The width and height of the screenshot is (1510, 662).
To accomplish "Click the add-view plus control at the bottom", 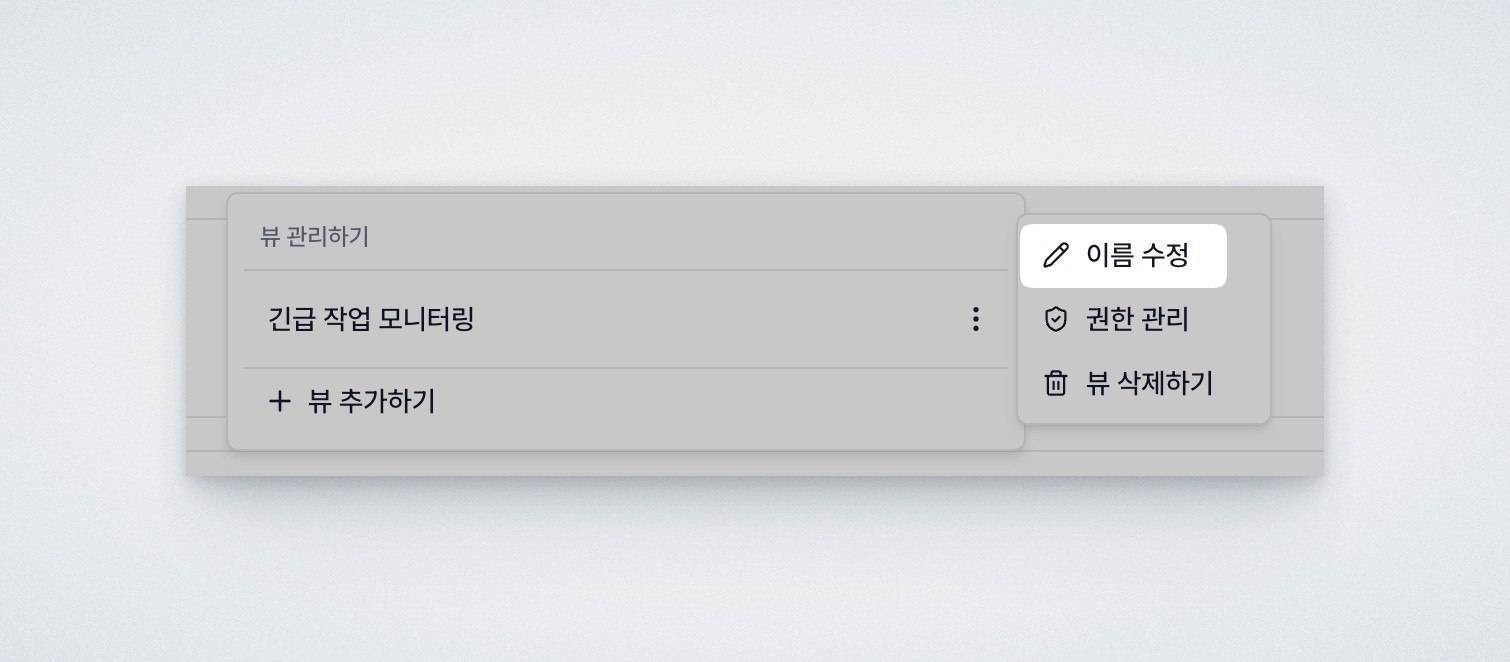I will pyautogui.click(x=280, y=401).
